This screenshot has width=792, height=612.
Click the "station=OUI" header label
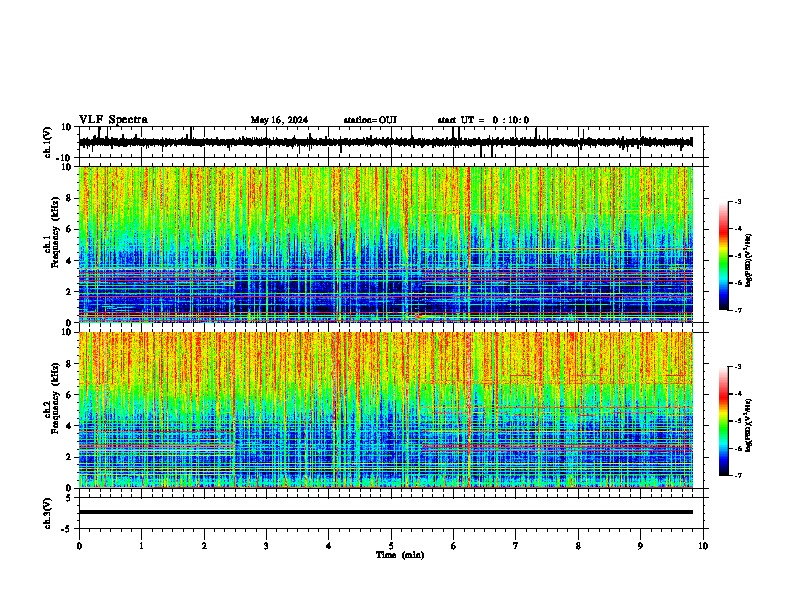click(370, 120)
